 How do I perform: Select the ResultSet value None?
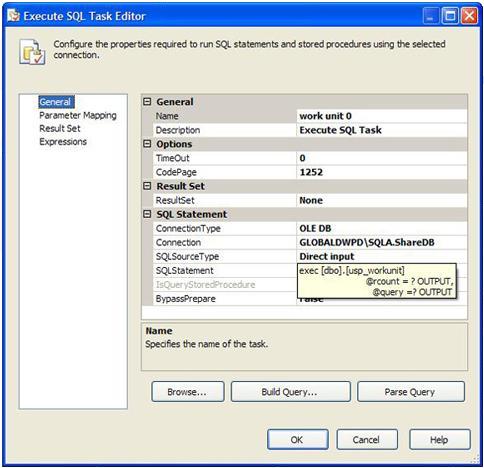(x=382, y=200)
